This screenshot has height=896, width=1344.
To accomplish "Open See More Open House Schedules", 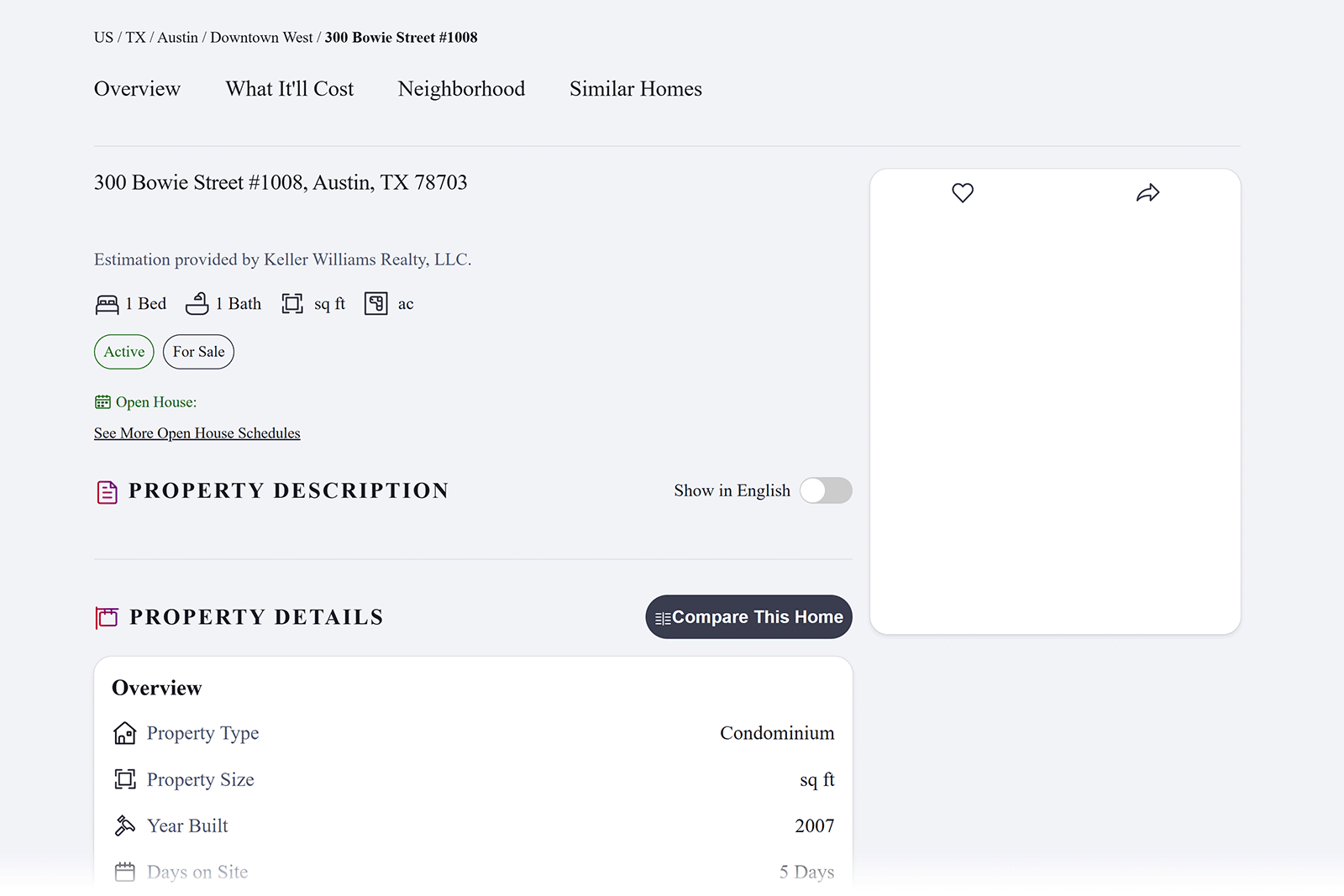I will (x=197, y=432).
